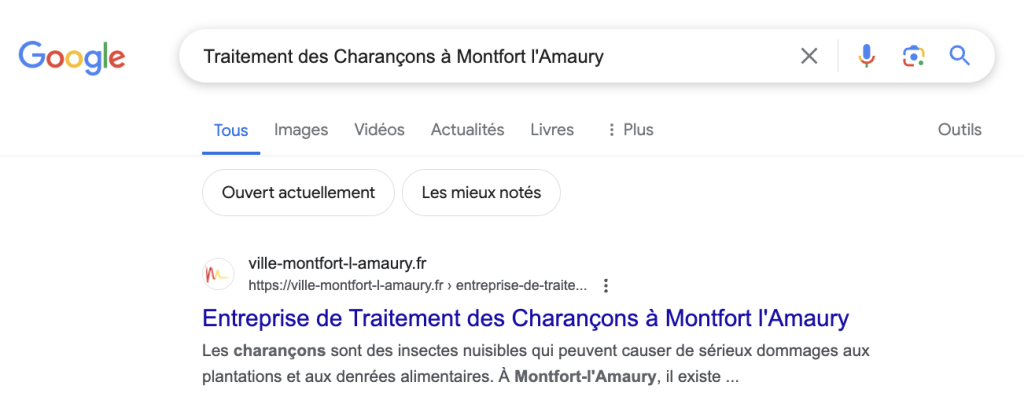Click the magnifying glass search icon
1024x404 pixels.
tap(959, 56)
